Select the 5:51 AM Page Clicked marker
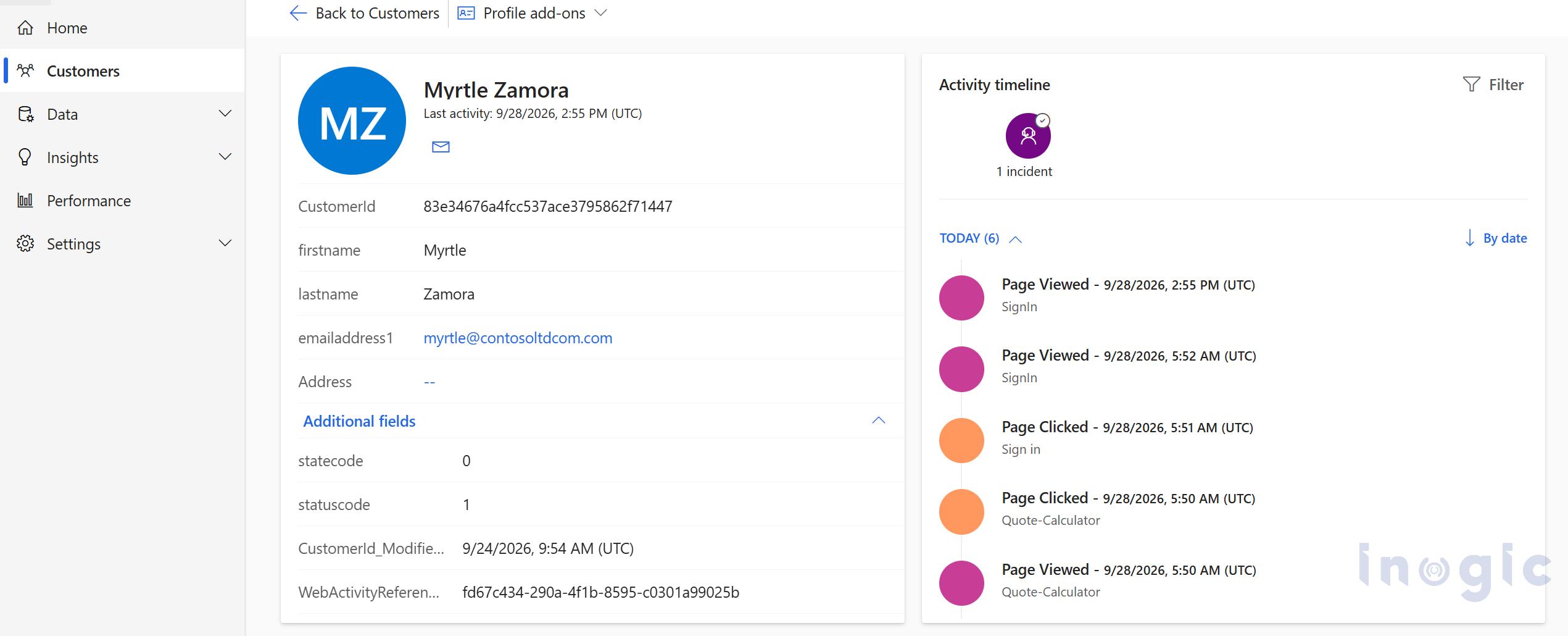Image resolution: width=1568 pixels, height=636 pixels. [961, 440]
